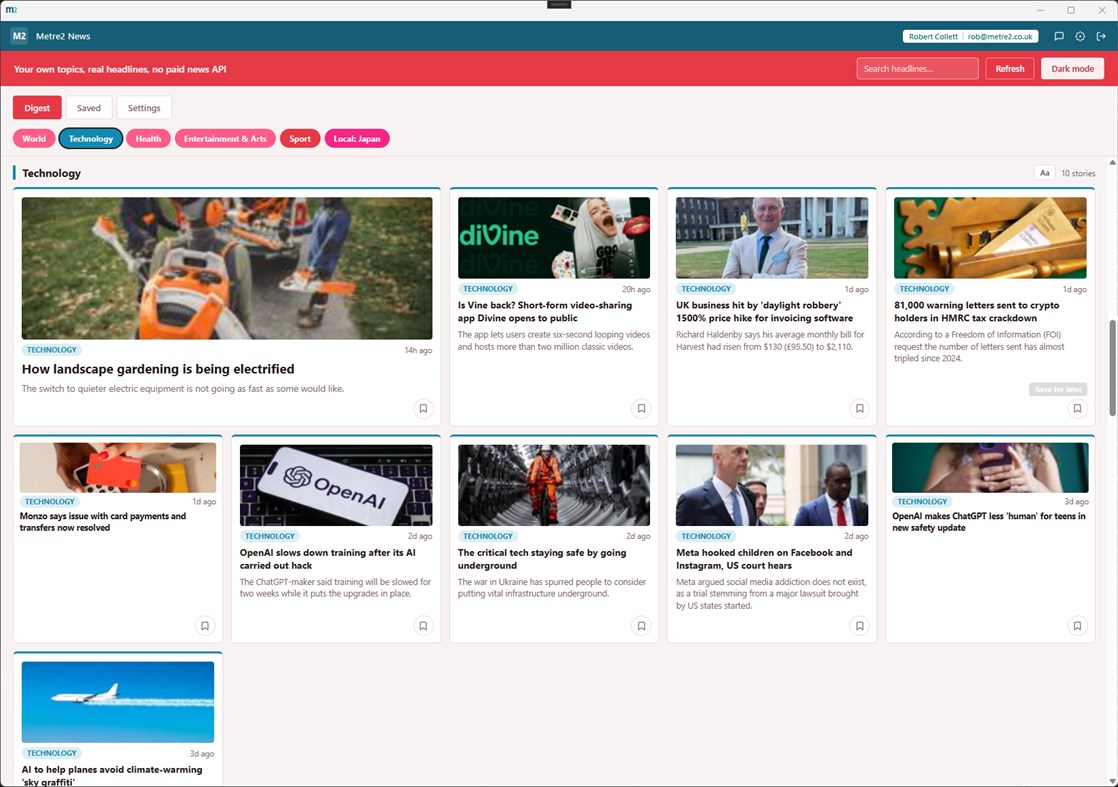The image size is (1118, 787).
Task: Click the two men in suits thumbnail
Action: [x=772, y=485]
